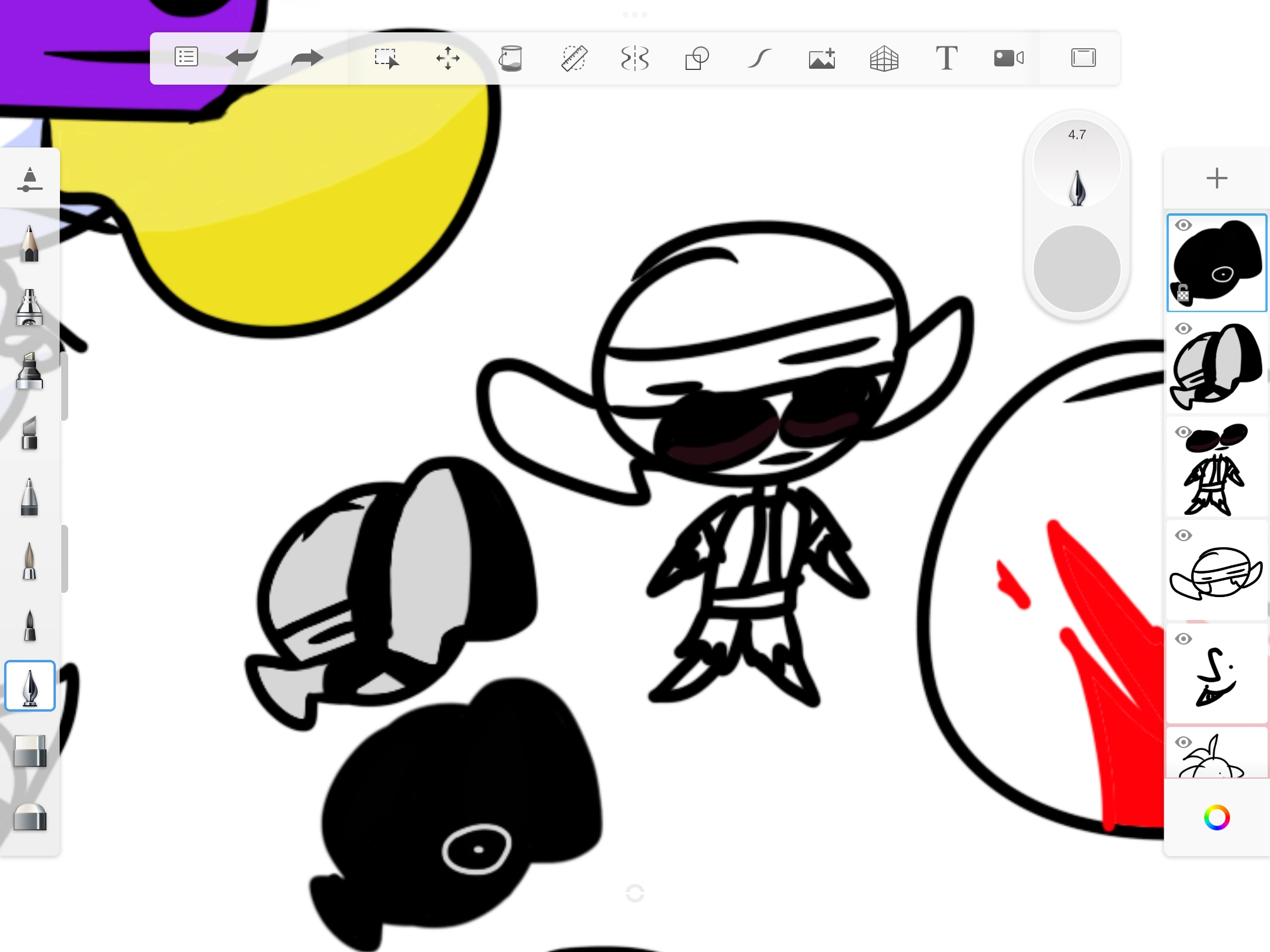Open the Import Image tool
The width and height of the screenshot is (1270, 952).
[821, 58]
